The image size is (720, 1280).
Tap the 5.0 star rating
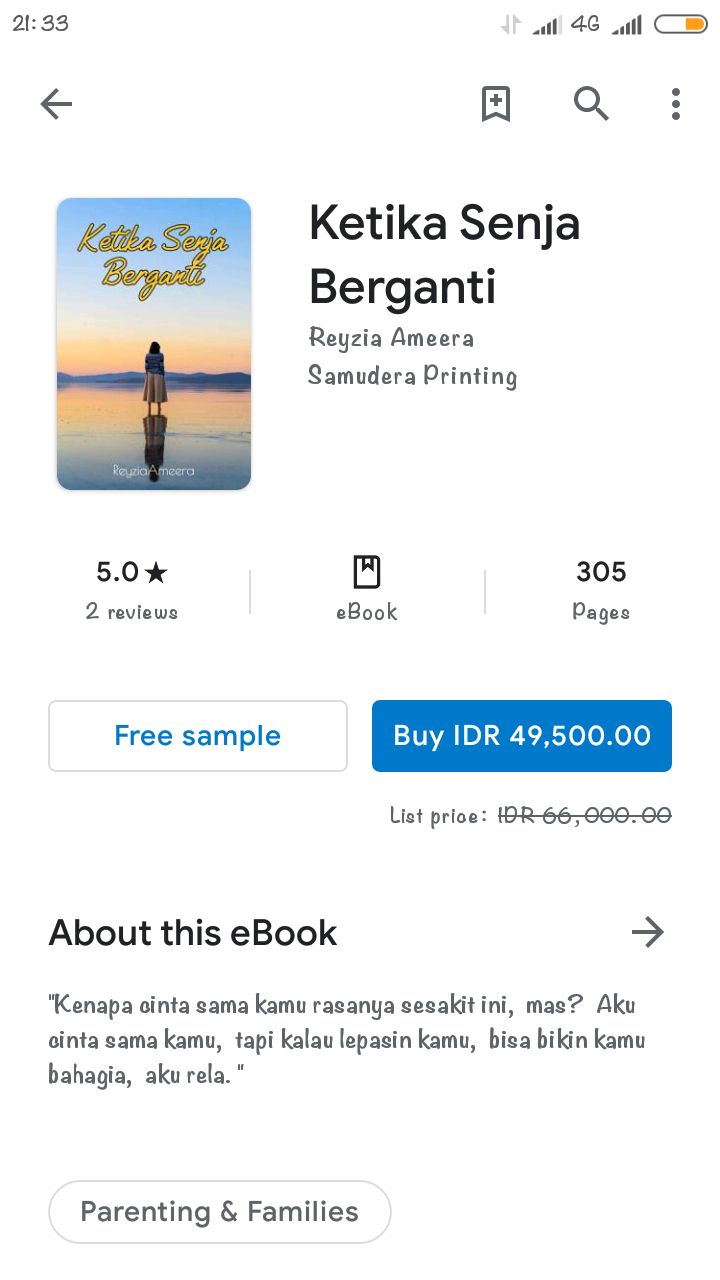(132, 573)
